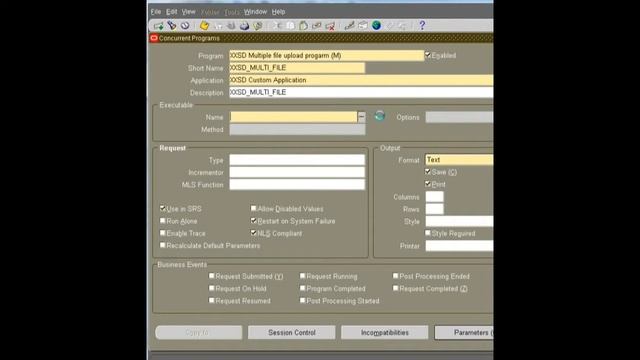Toggle the output Save checkbox
This screenshot has height=360, width=640.
428,171
